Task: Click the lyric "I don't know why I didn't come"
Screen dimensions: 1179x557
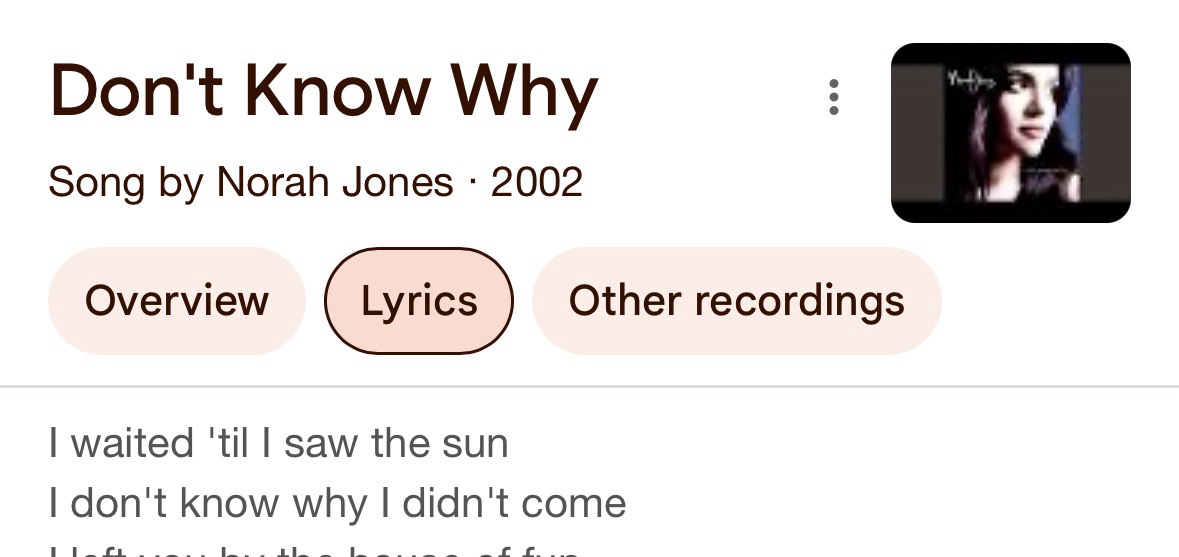Action: [x=337, y=503]
